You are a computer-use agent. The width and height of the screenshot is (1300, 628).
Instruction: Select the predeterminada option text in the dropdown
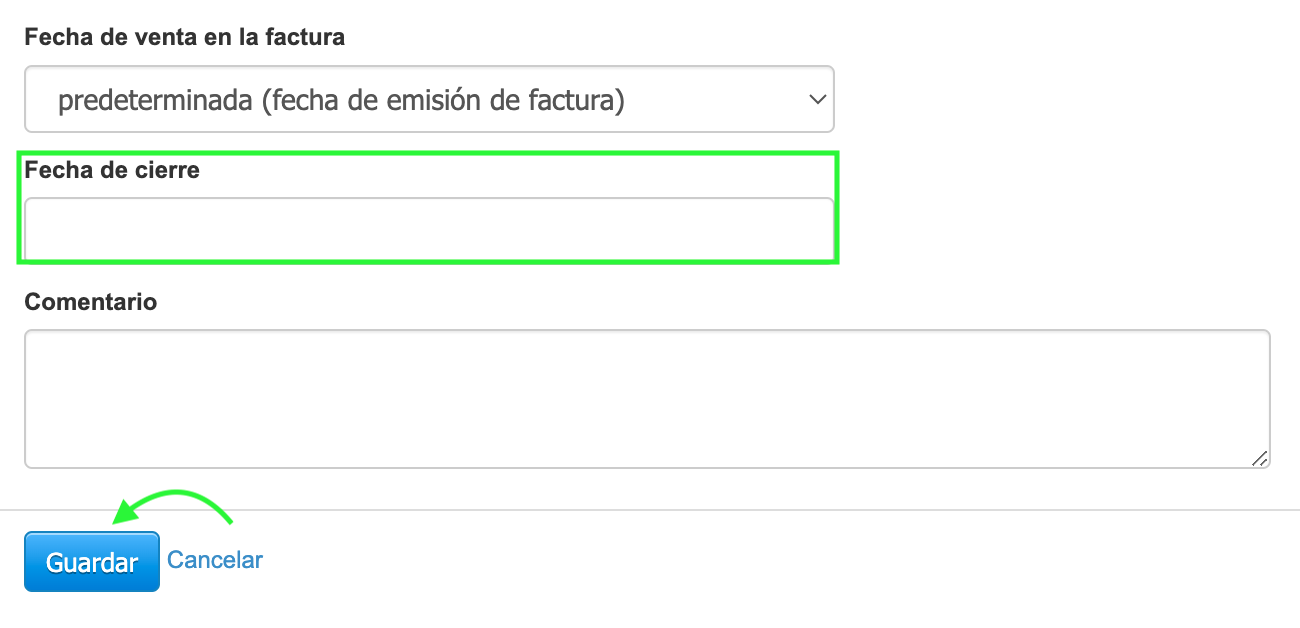(x=341, y=100)
